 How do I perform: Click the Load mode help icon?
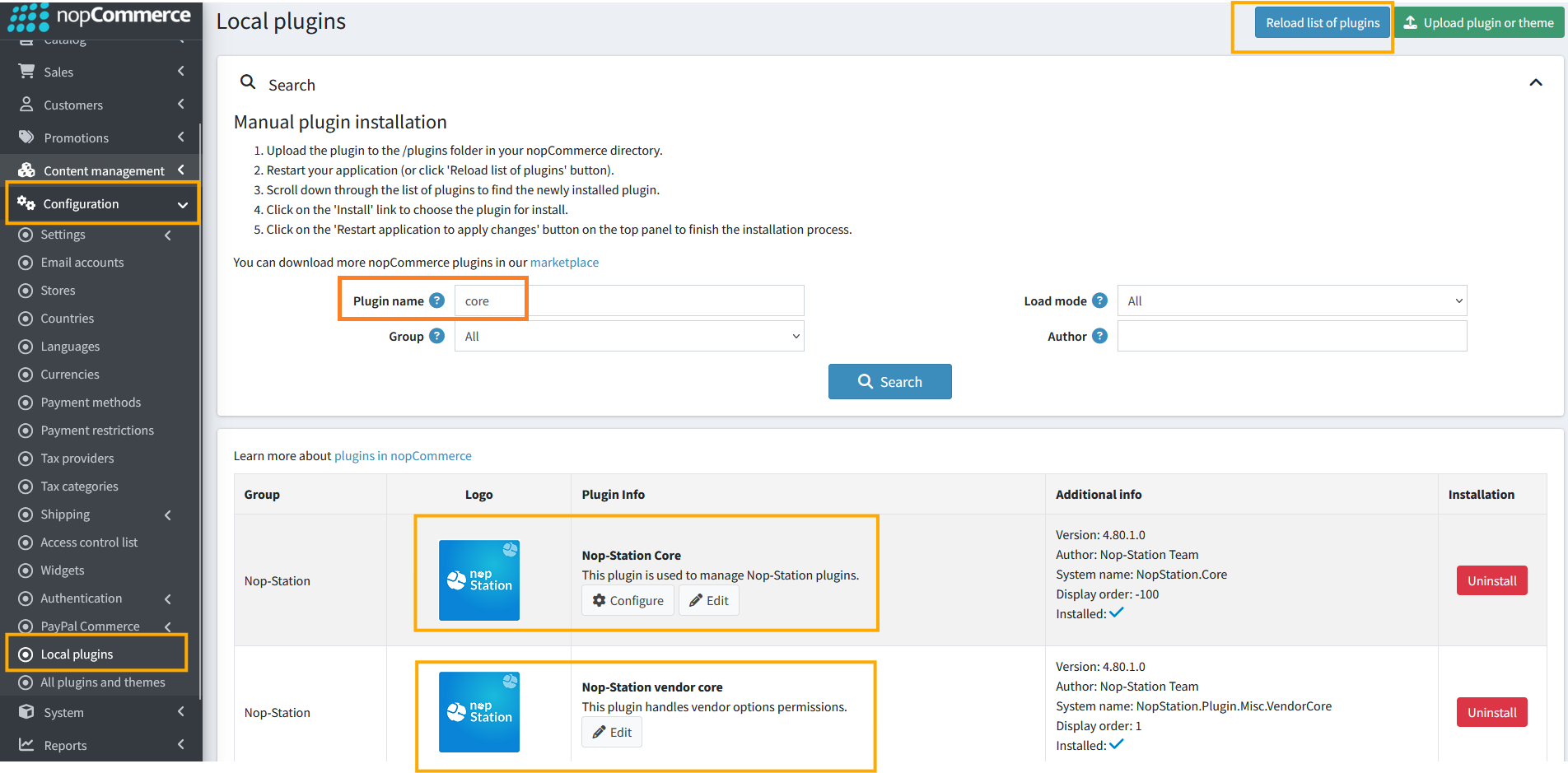pos(1099,300)
